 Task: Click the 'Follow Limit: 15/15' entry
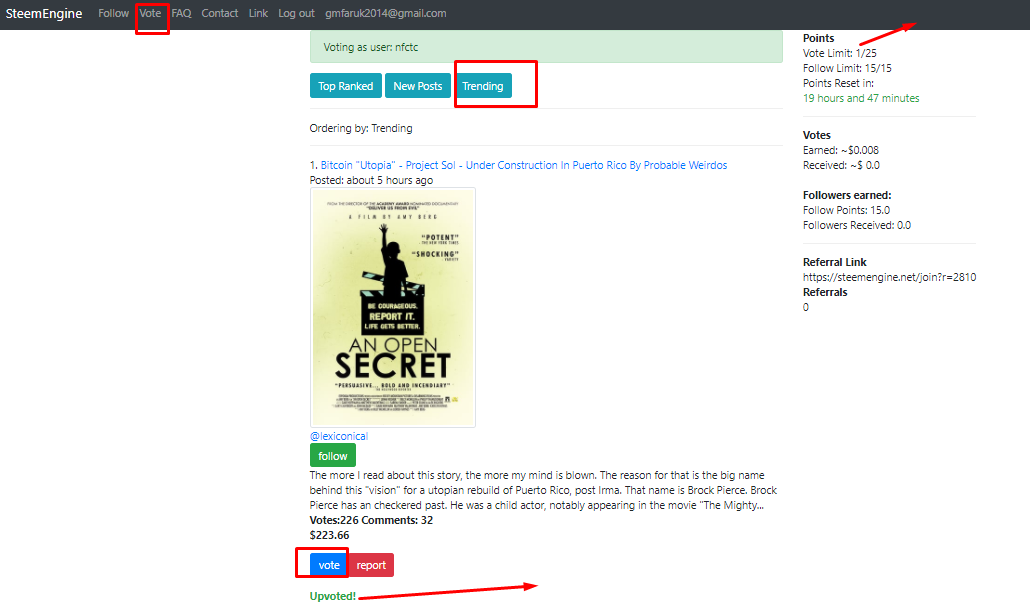(847, 68)
